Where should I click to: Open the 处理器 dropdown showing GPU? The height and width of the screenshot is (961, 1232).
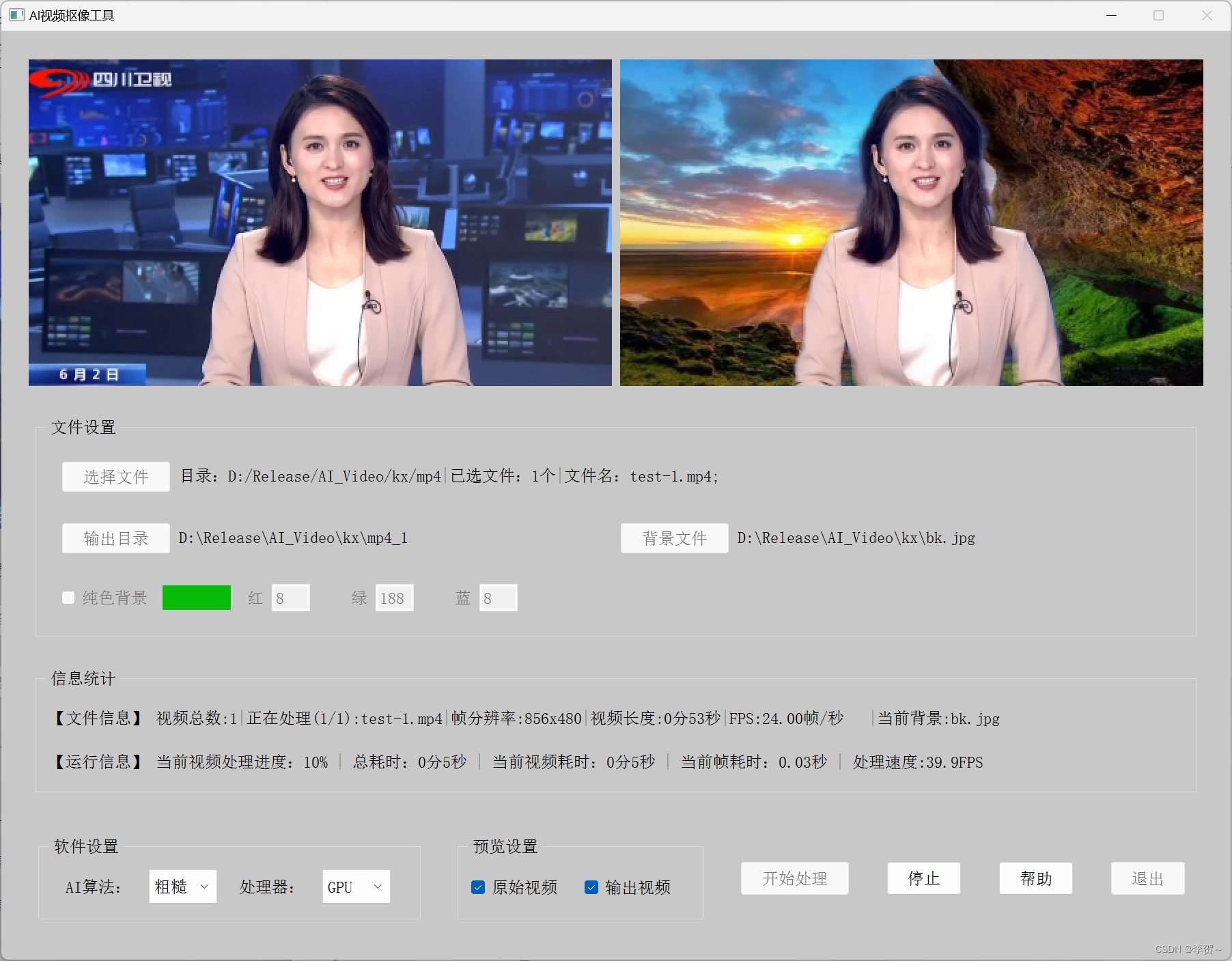click(356, 887)
